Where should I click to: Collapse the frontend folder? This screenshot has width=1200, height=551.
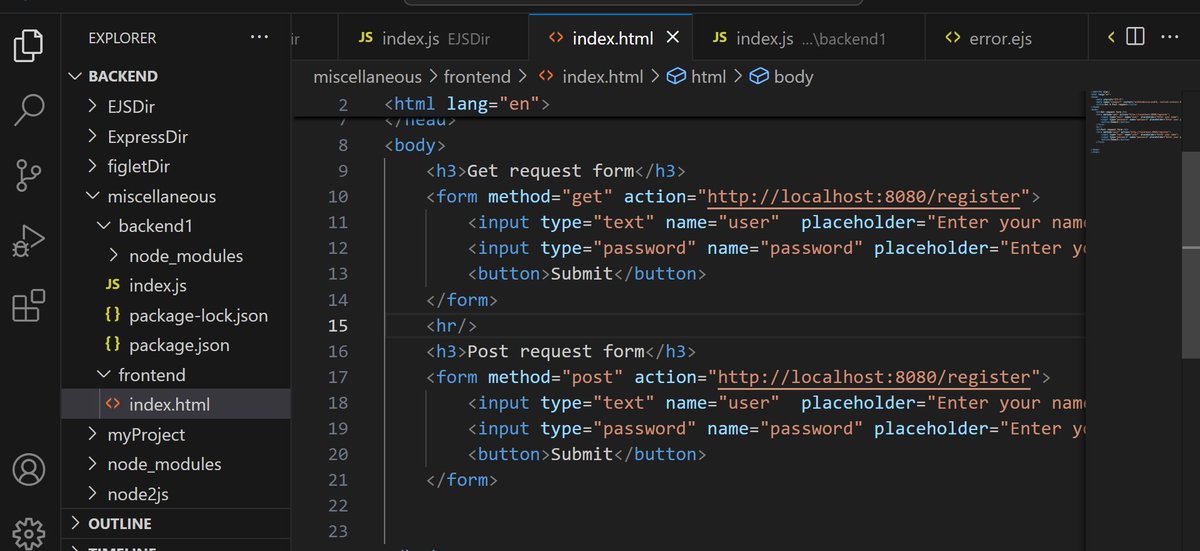[103, 375]
